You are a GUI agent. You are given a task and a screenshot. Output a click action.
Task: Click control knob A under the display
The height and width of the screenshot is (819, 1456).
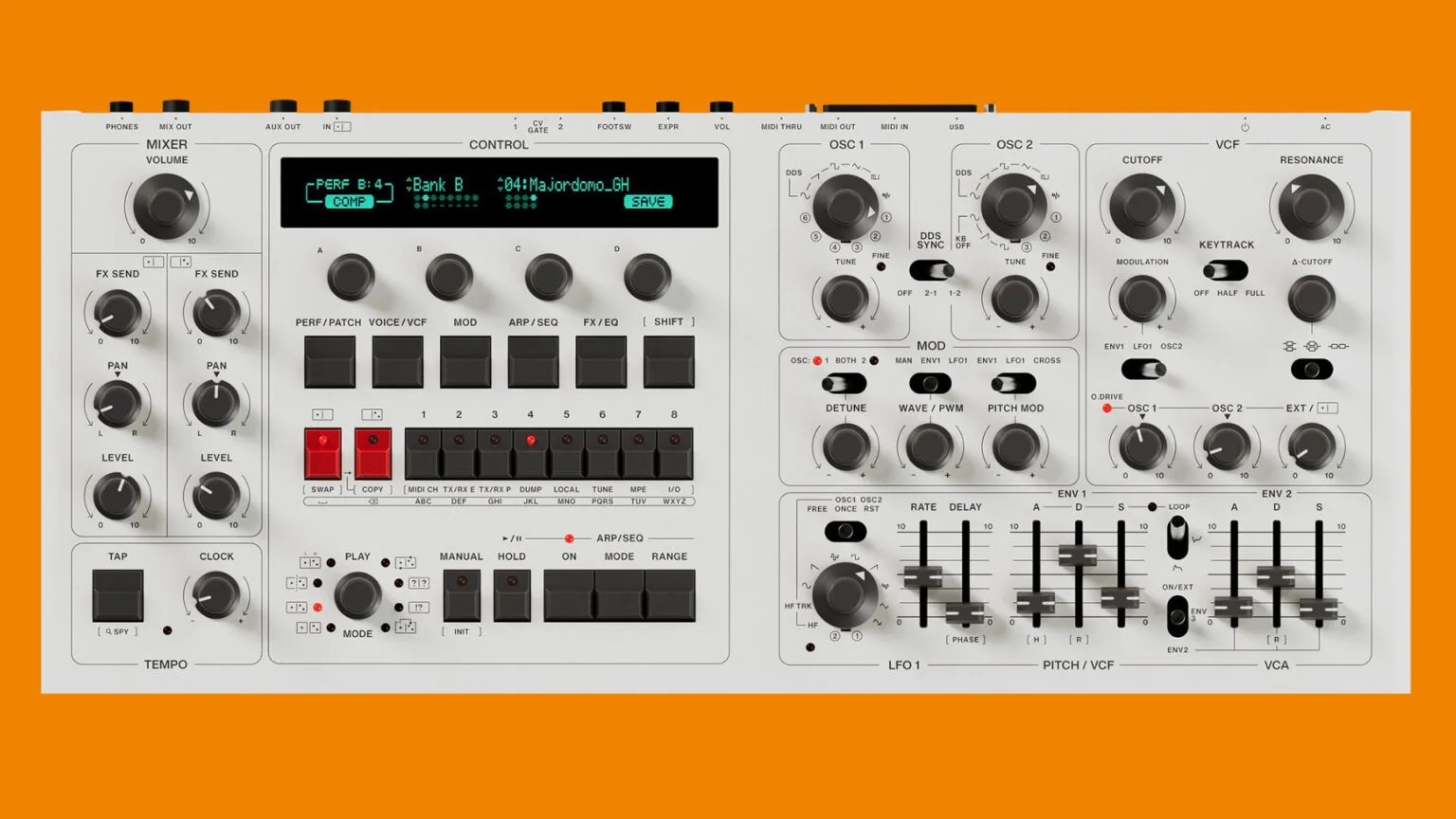(351, 278)
